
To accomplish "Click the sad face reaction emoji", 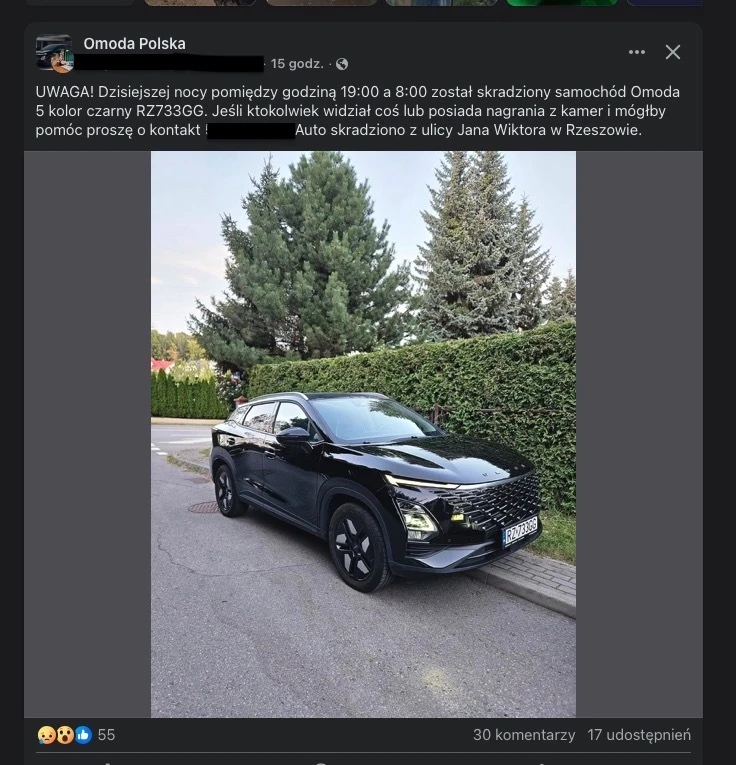I will click(x=46, y=735).
